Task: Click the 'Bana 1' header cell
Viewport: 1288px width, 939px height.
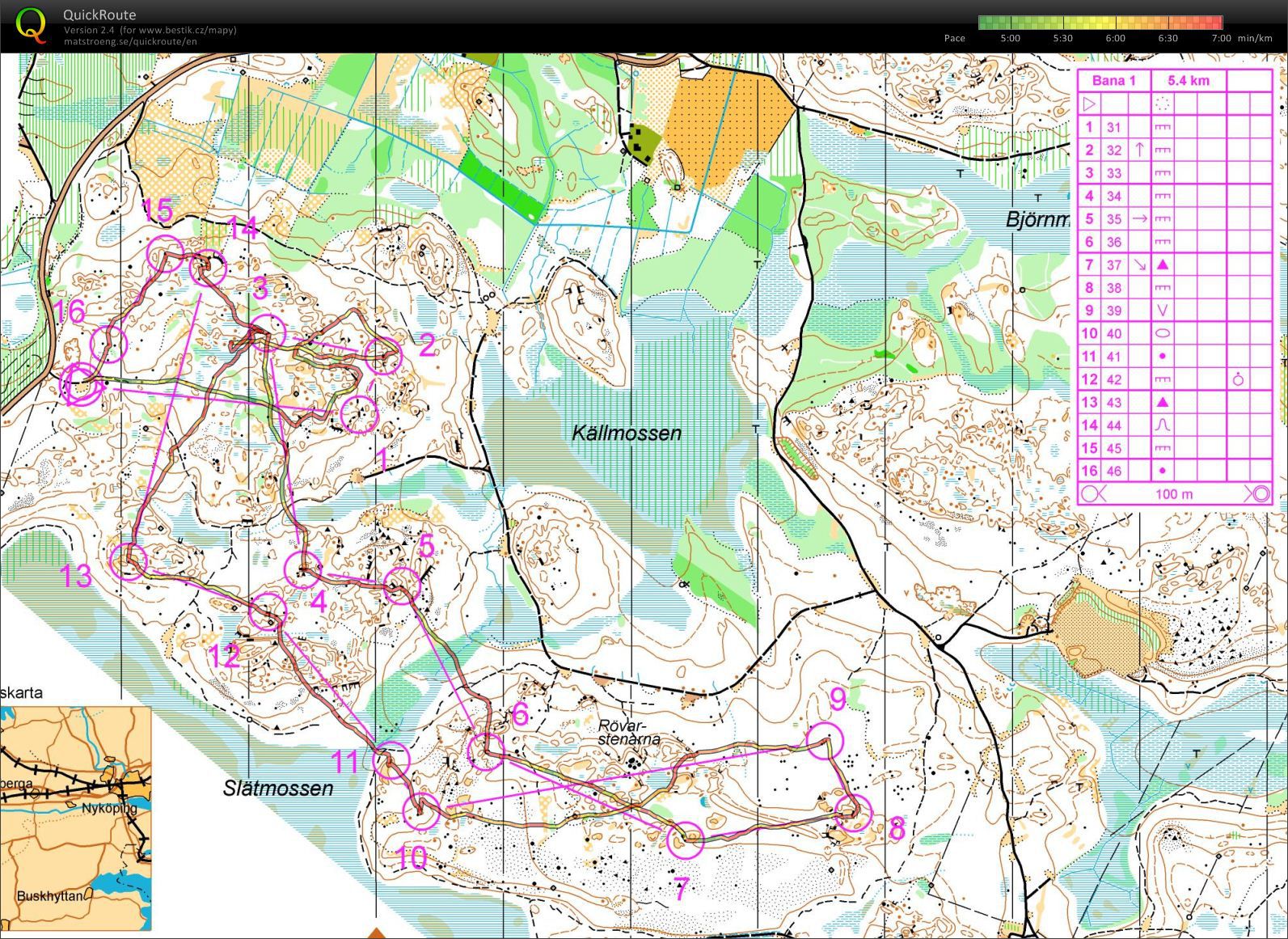Action: tap(1113, 80)
